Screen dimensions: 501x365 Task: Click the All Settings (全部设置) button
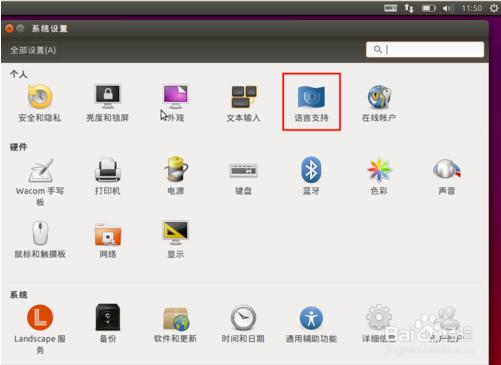point(33,50)
